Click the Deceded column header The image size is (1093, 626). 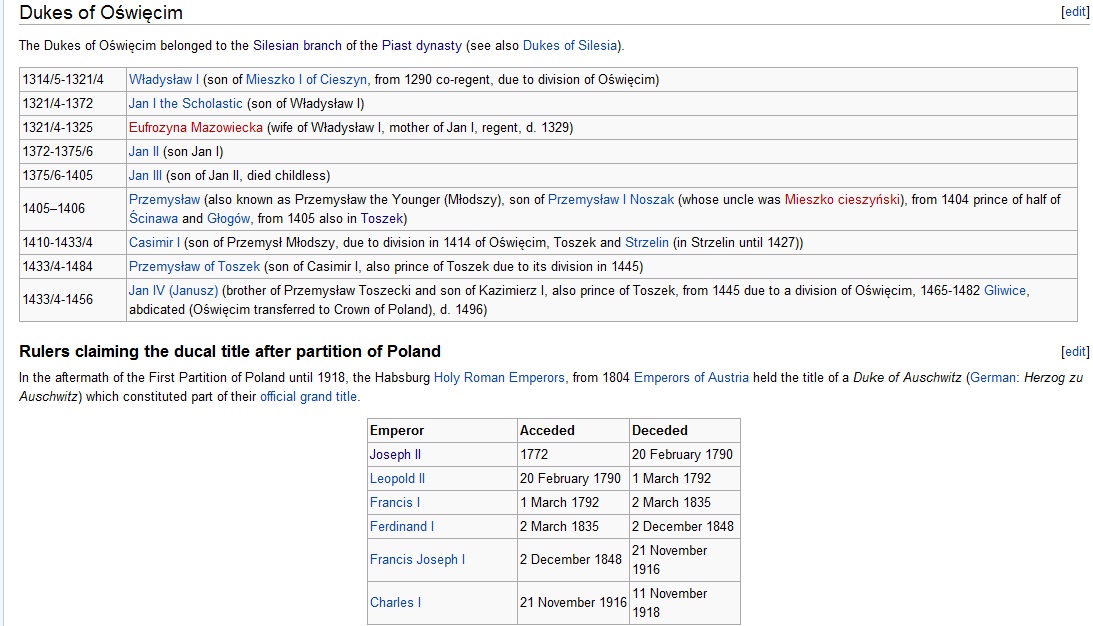685,430
